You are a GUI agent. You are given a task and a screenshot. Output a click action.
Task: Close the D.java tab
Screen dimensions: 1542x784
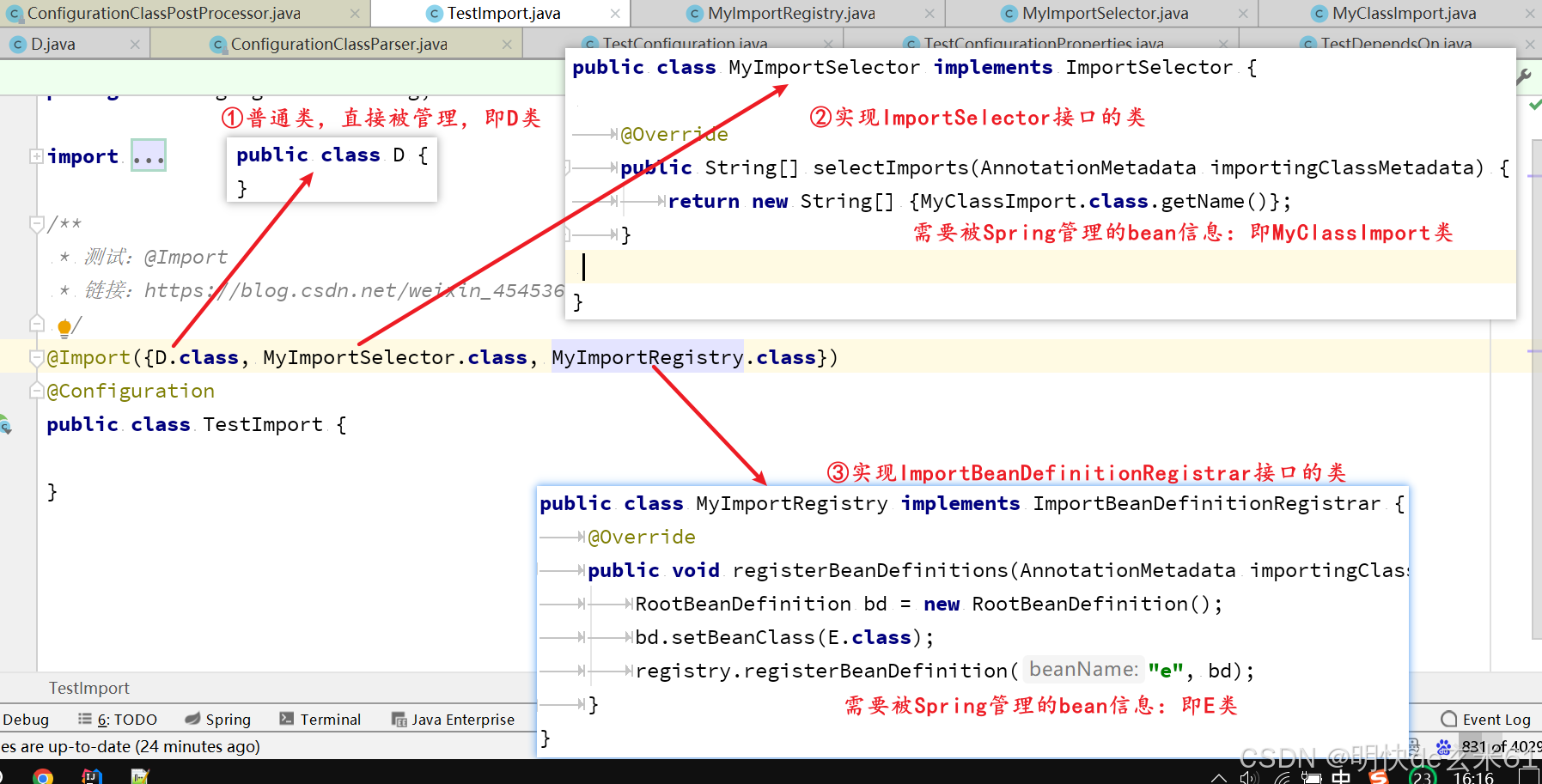click(135, 45)
